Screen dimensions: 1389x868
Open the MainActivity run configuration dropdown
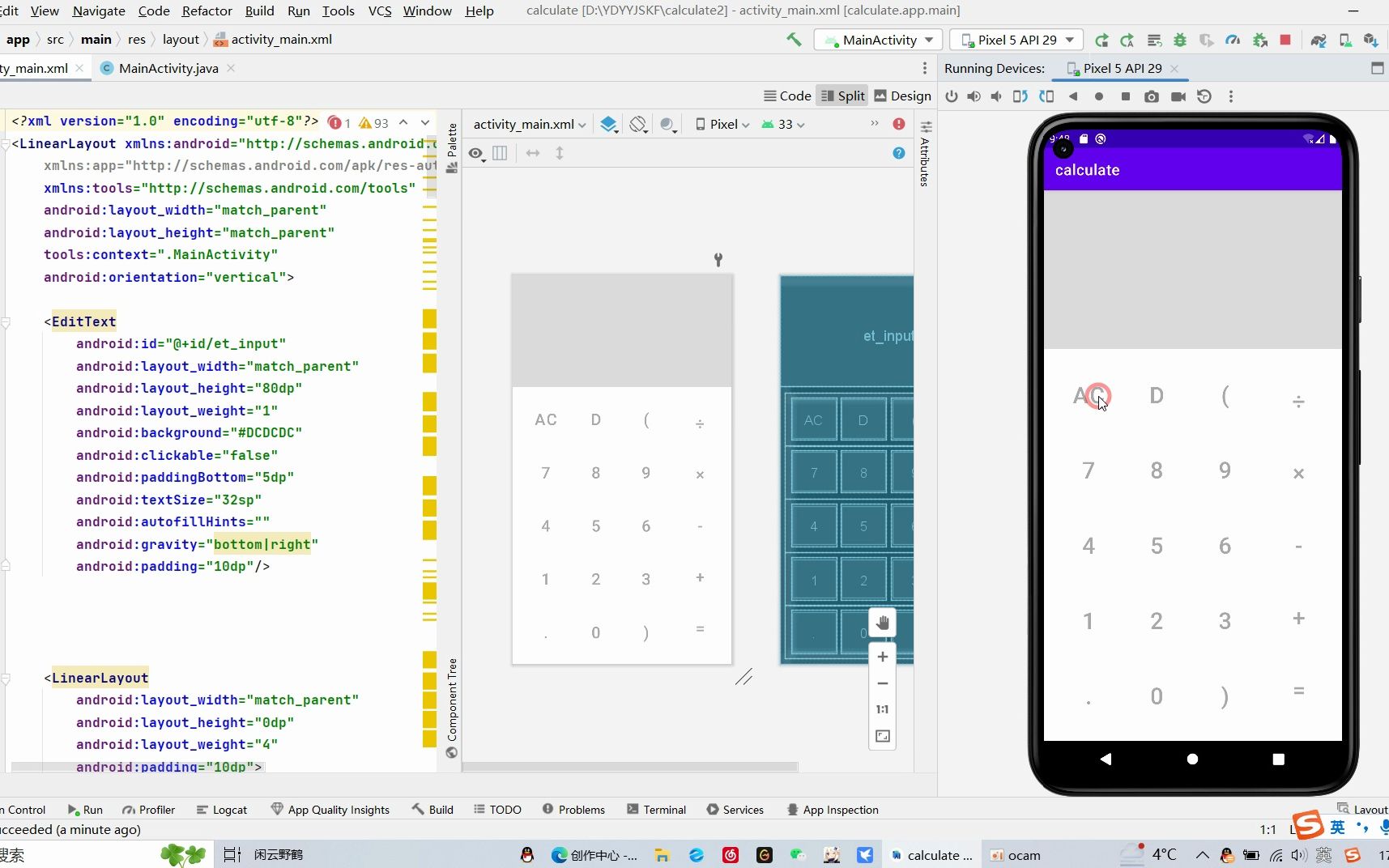click(x=877, y=39)
